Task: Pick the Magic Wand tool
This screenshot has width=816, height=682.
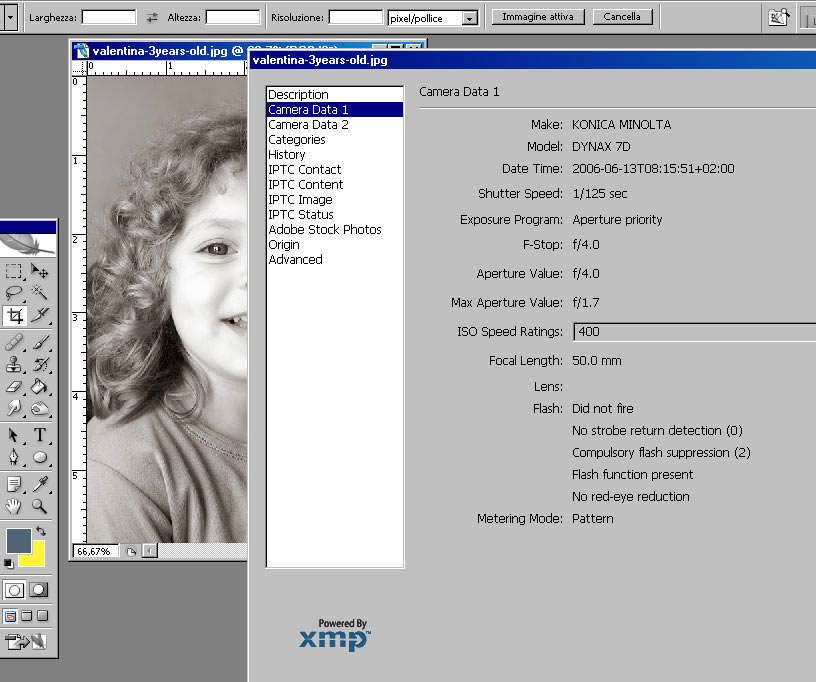Action: tap(40, 293)
